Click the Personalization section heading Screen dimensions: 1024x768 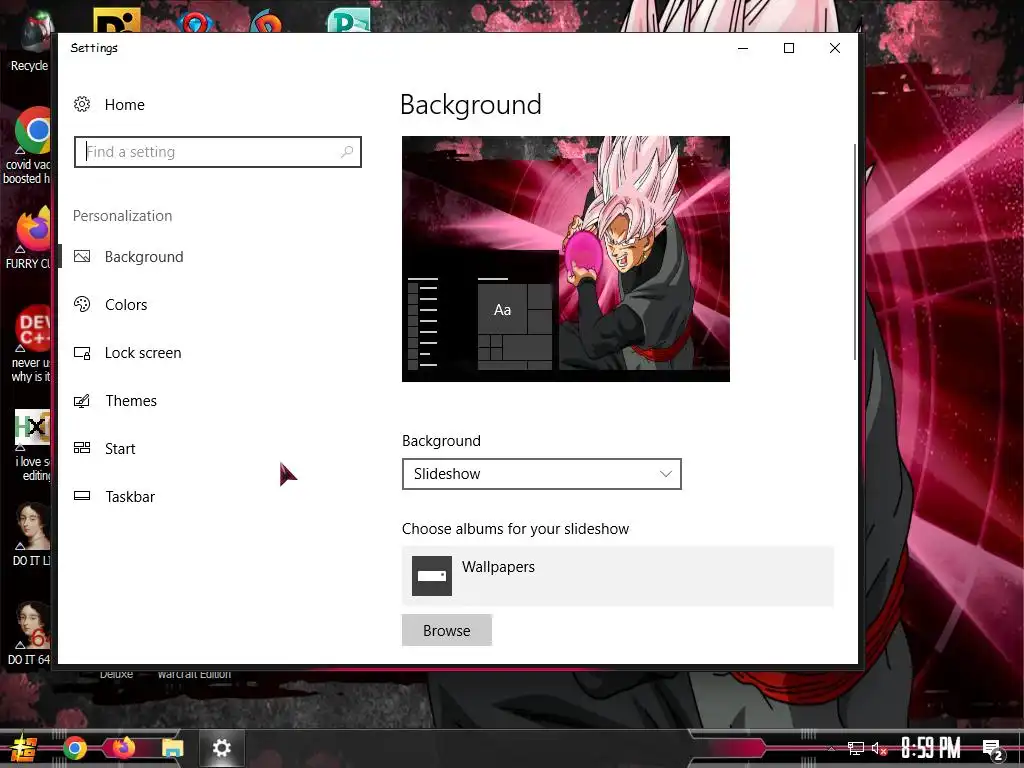123,216
